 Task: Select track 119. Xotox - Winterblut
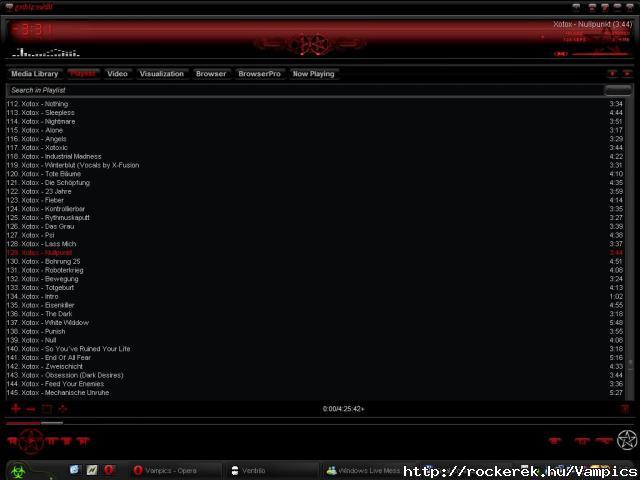[x=314, y=165]
